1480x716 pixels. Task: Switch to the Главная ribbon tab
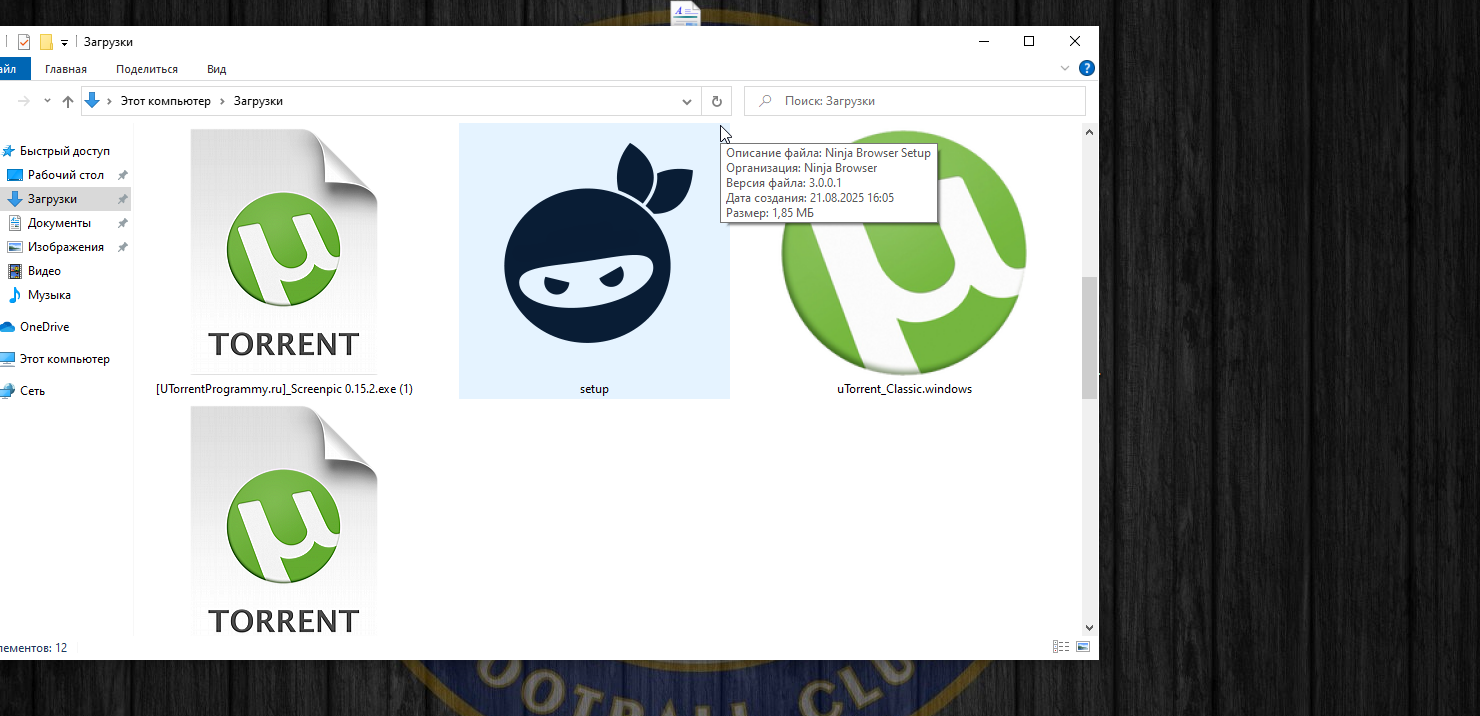pyautogui.click(x=66, y=69)
